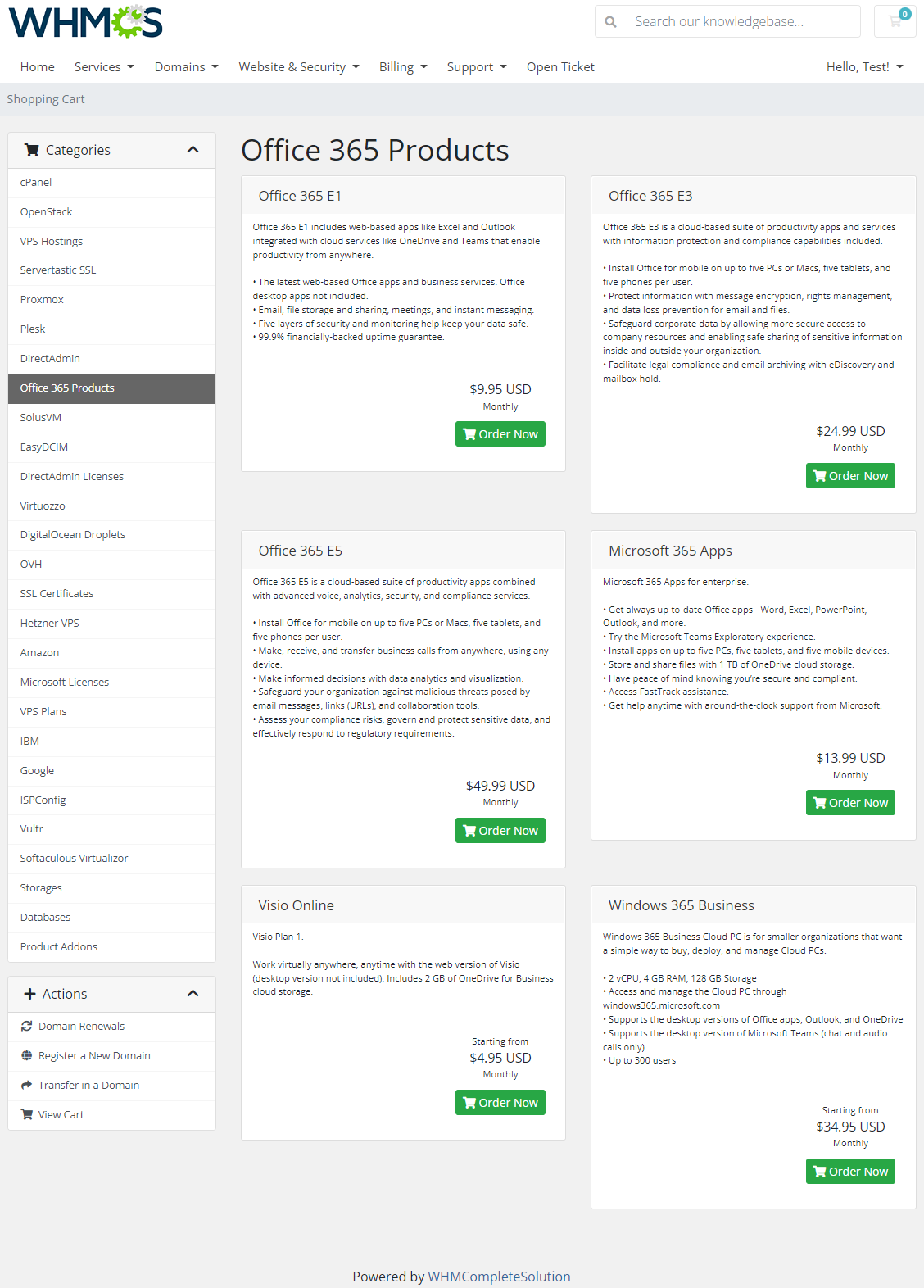Open SolusVM category
This screenshot has height=1288, width=924.
click(112, 418)
